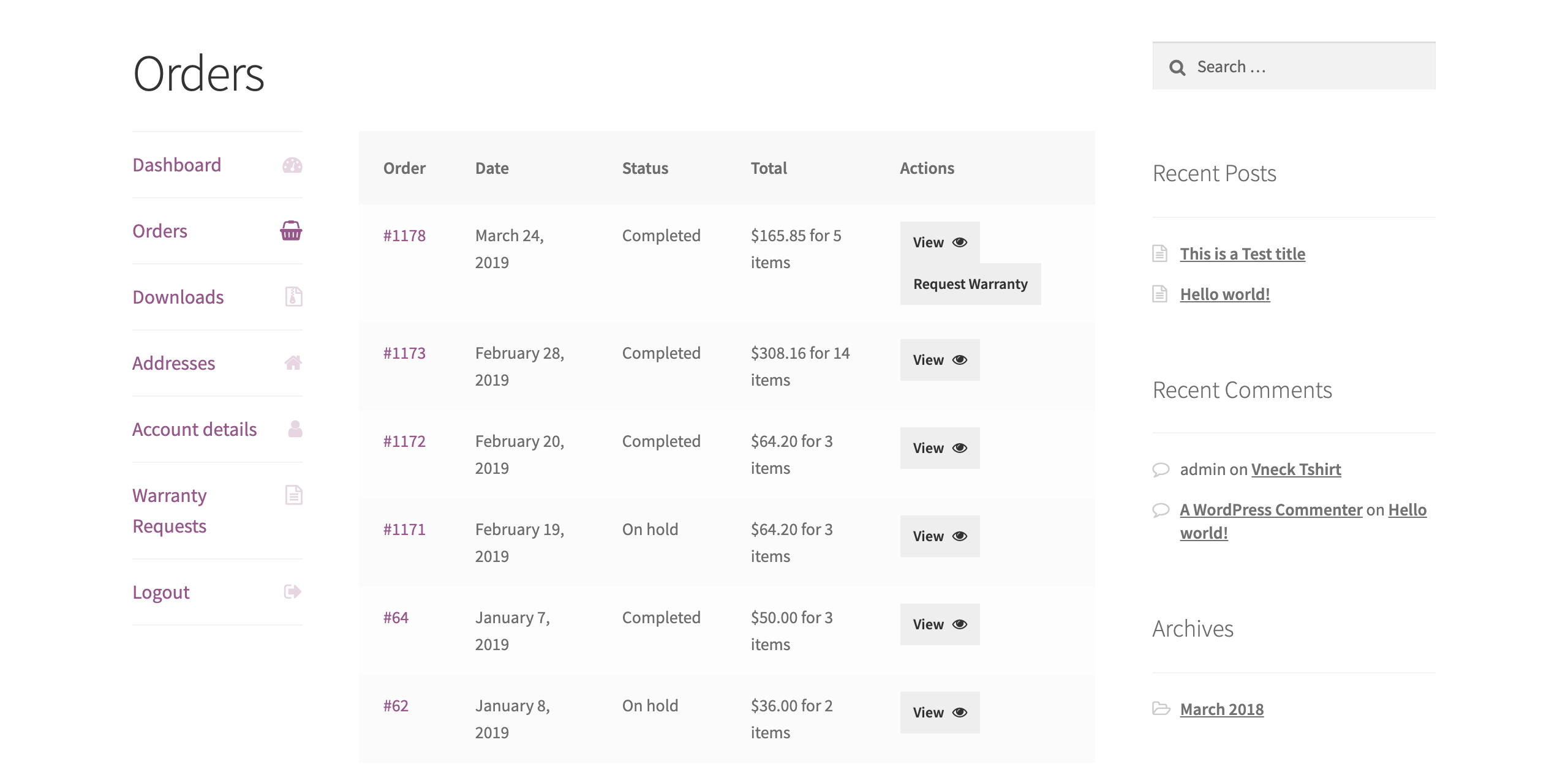The image size is (1568, 775).
Task: Open the March 2018 archive
Action: [x=1221, y=709]
